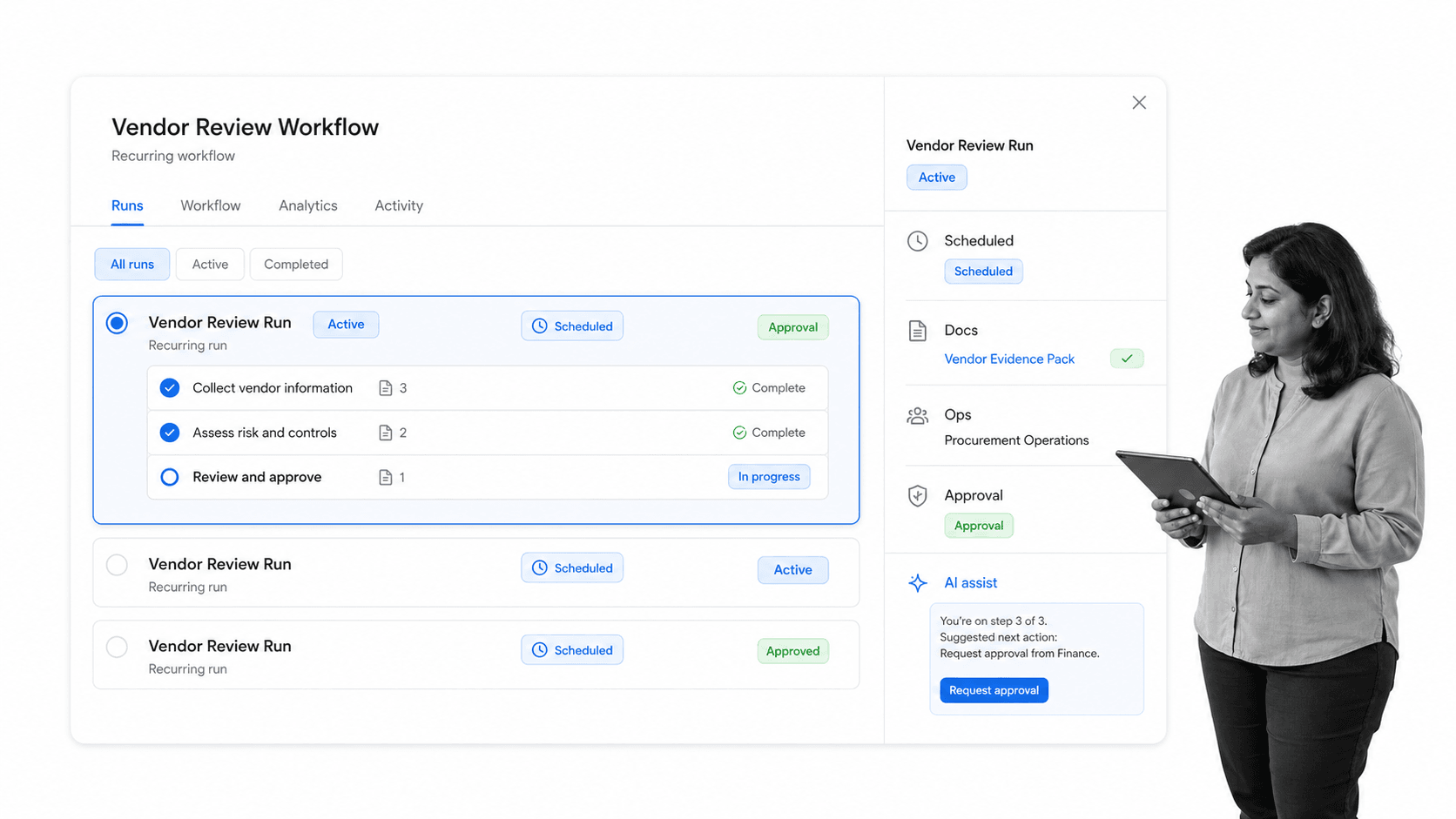Click the Approved status badge on third run
The image size is (1456, 819).
[792, 651]
